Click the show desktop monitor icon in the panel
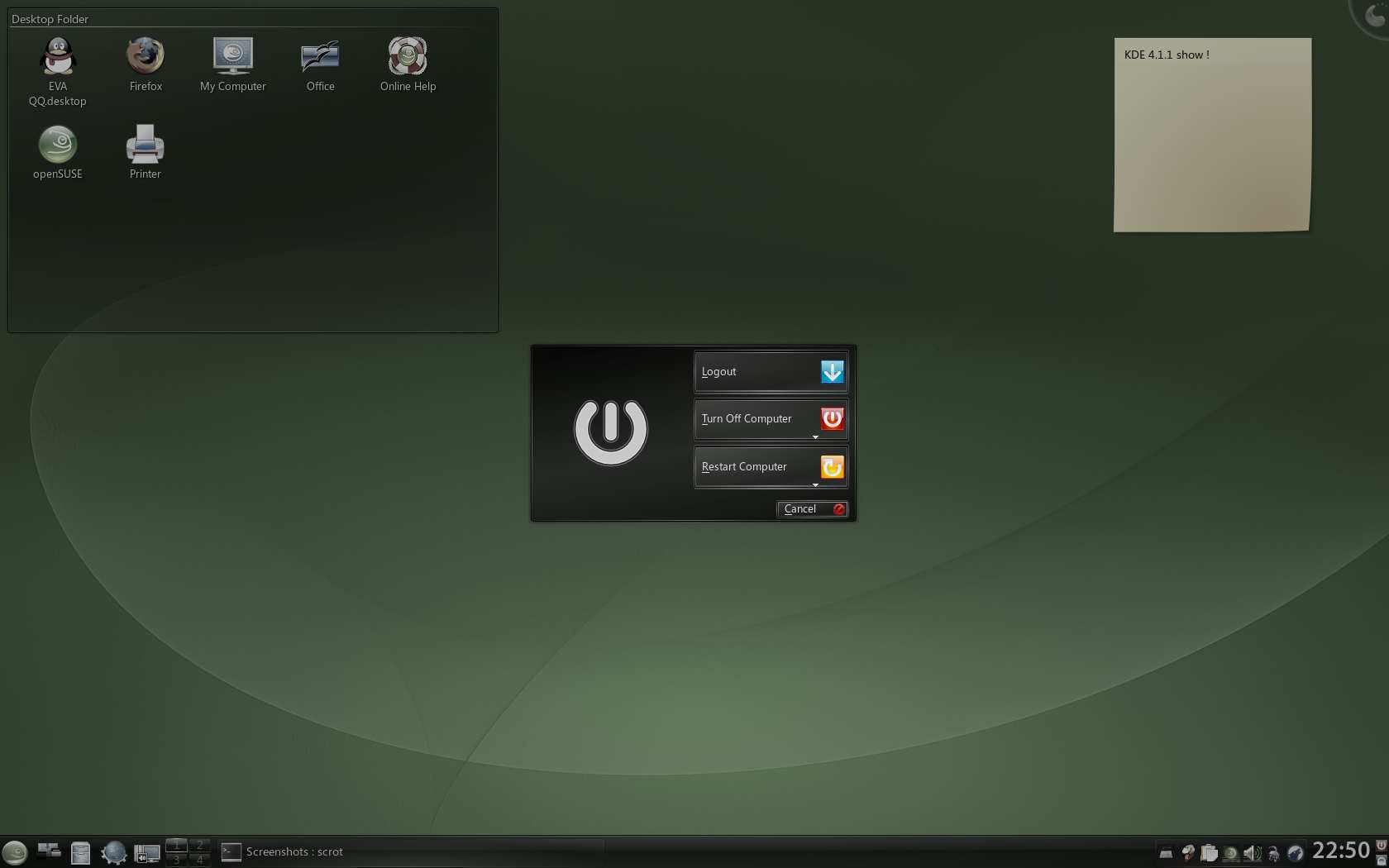Viewport: 1389px width, 868px height. point(147,853)
